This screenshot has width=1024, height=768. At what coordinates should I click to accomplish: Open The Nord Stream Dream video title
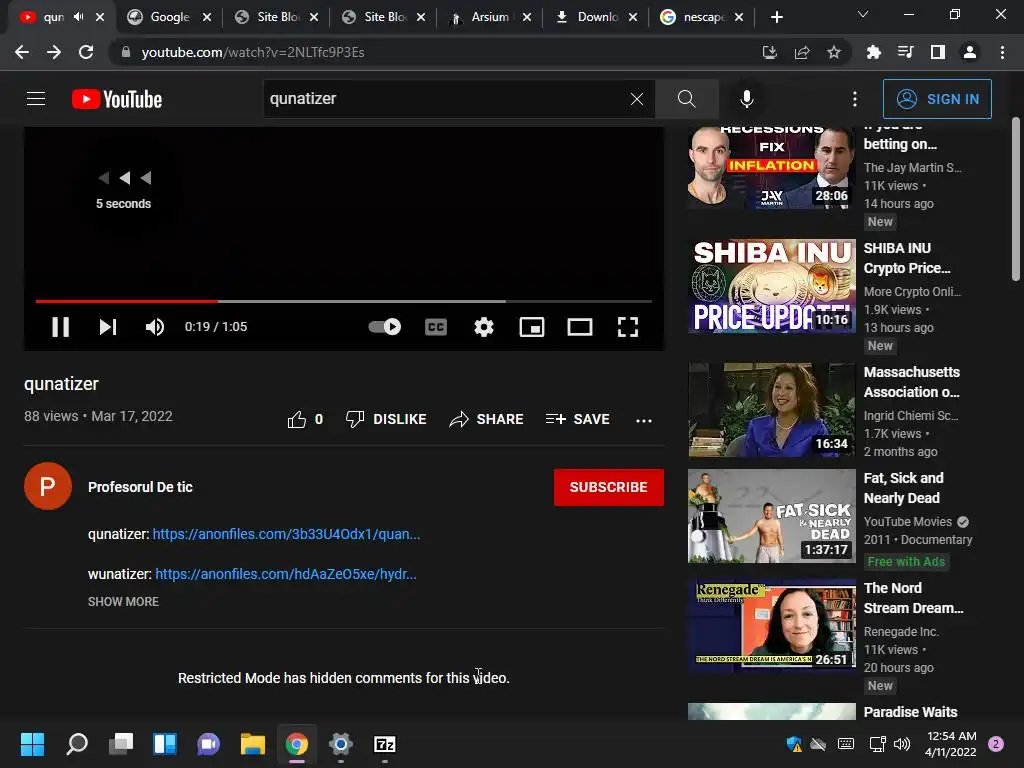[x=913, y=598]
